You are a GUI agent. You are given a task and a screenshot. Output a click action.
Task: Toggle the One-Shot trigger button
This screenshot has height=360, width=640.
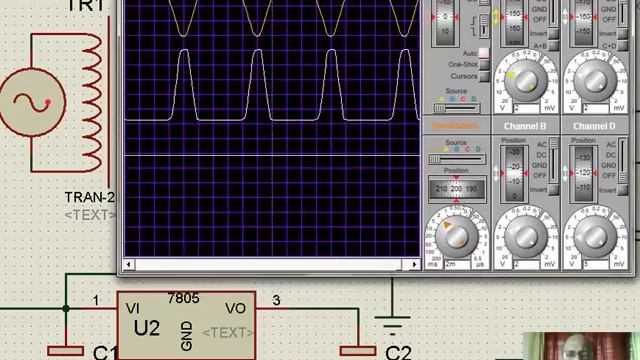click(484, 64)
